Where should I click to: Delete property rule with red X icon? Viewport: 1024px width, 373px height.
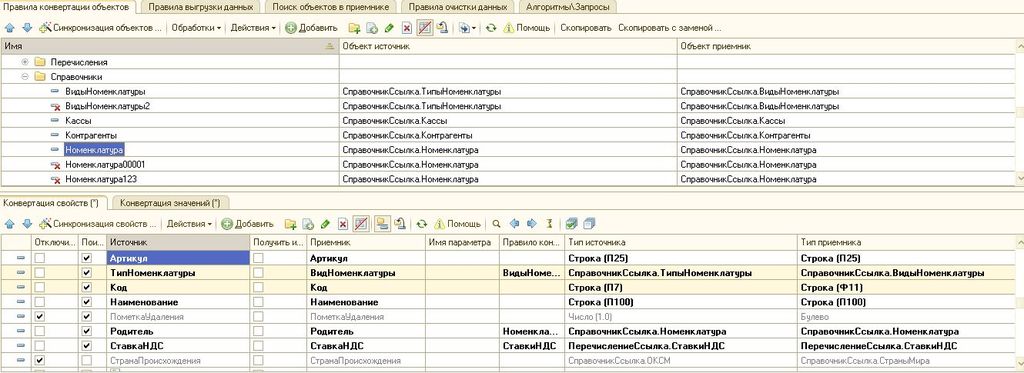click(x=342, y=223)
